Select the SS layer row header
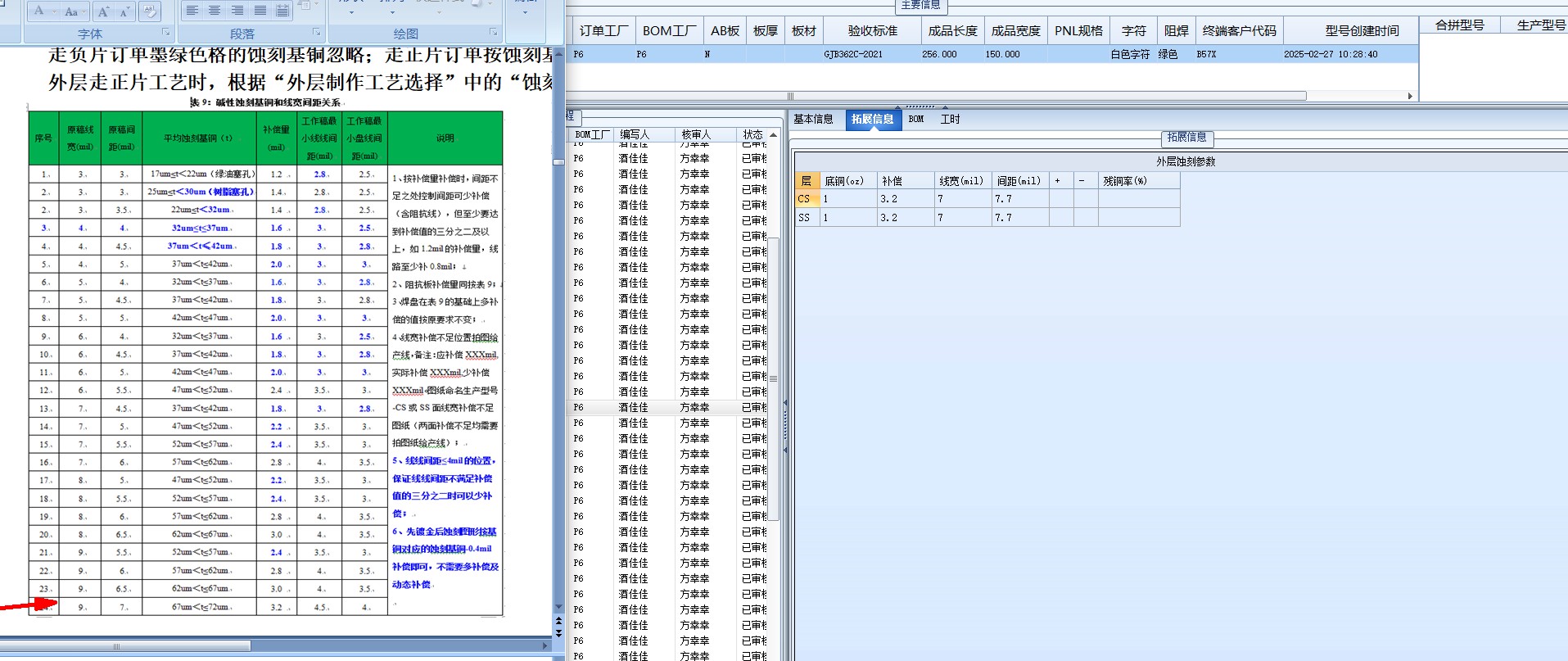 [x=807, y=218]
